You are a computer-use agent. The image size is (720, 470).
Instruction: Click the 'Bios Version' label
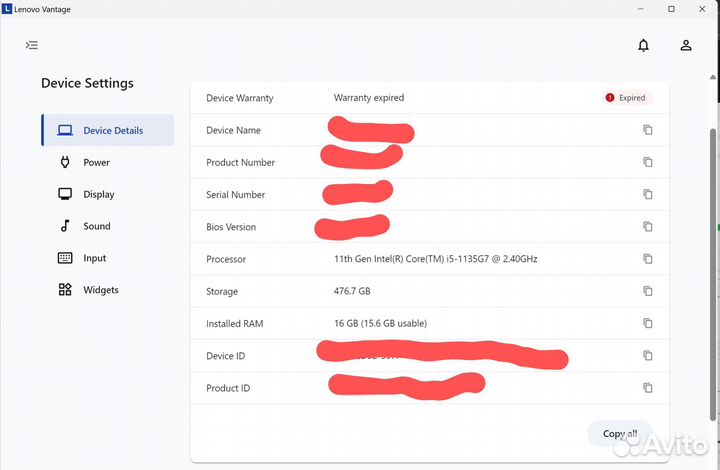pos(231,227)
